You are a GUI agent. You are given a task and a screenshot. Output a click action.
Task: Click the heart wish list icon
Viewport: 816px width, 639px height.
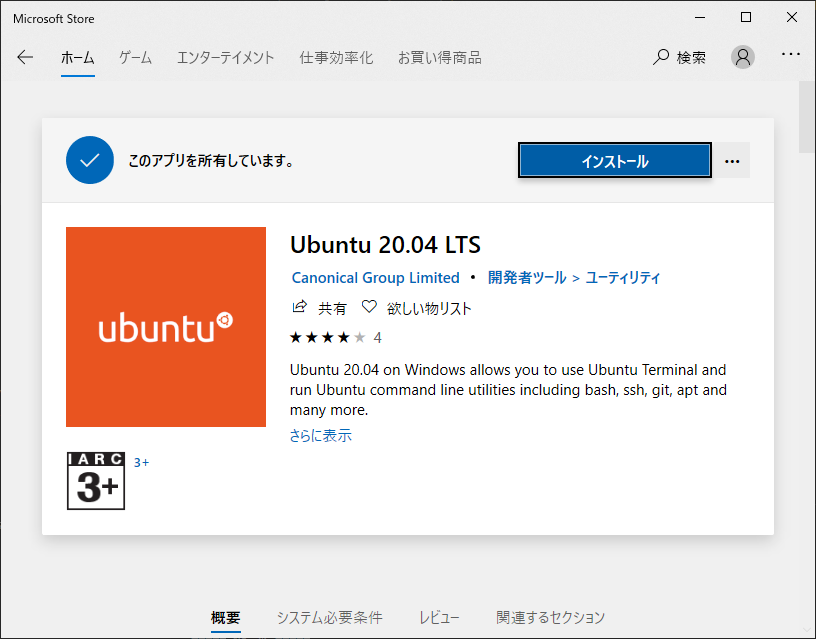tap(369, 307)
